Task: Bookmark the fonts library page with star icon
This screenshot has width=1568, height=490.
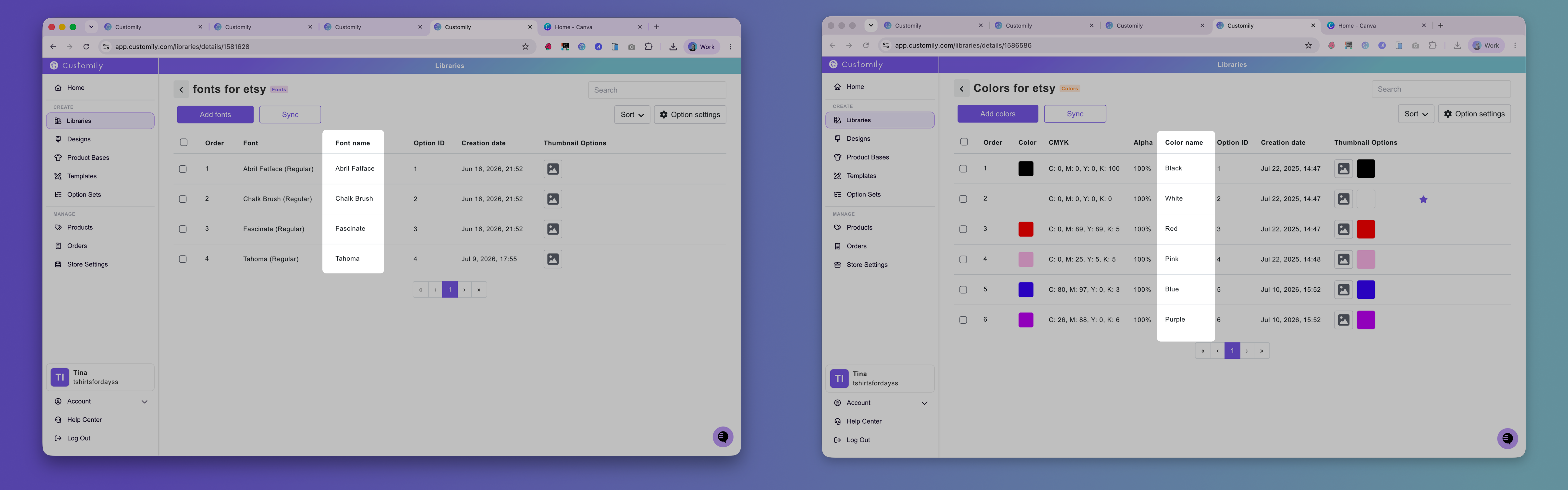Action: pos(525,46)
